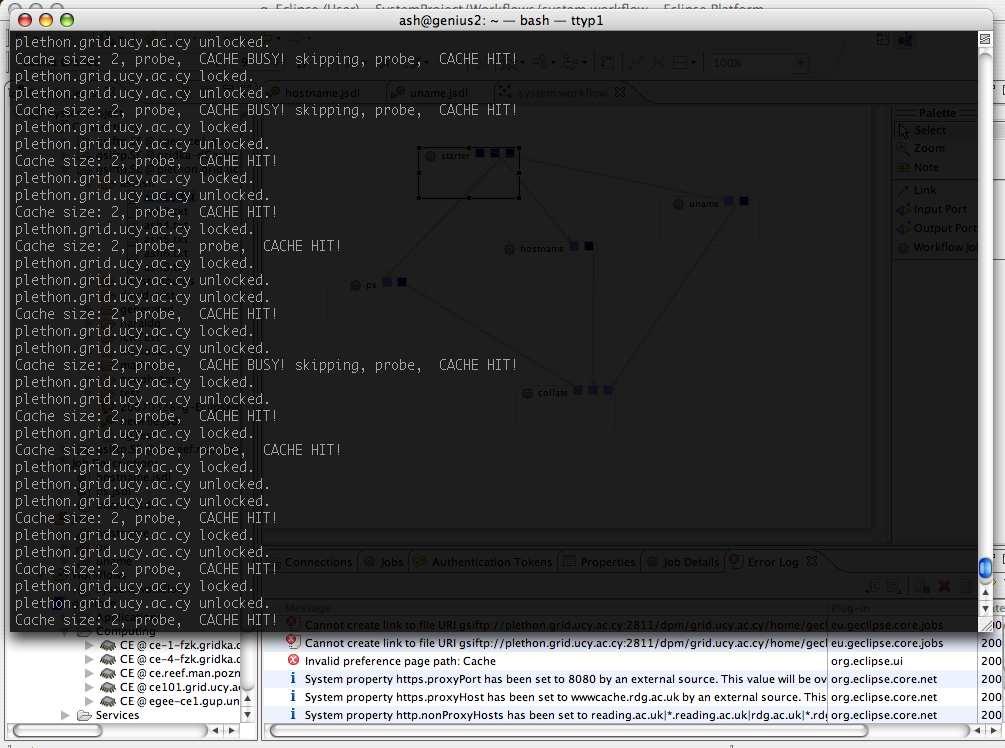
Task: Select the https.proxyHost system property message
Action: coord(565,697)
